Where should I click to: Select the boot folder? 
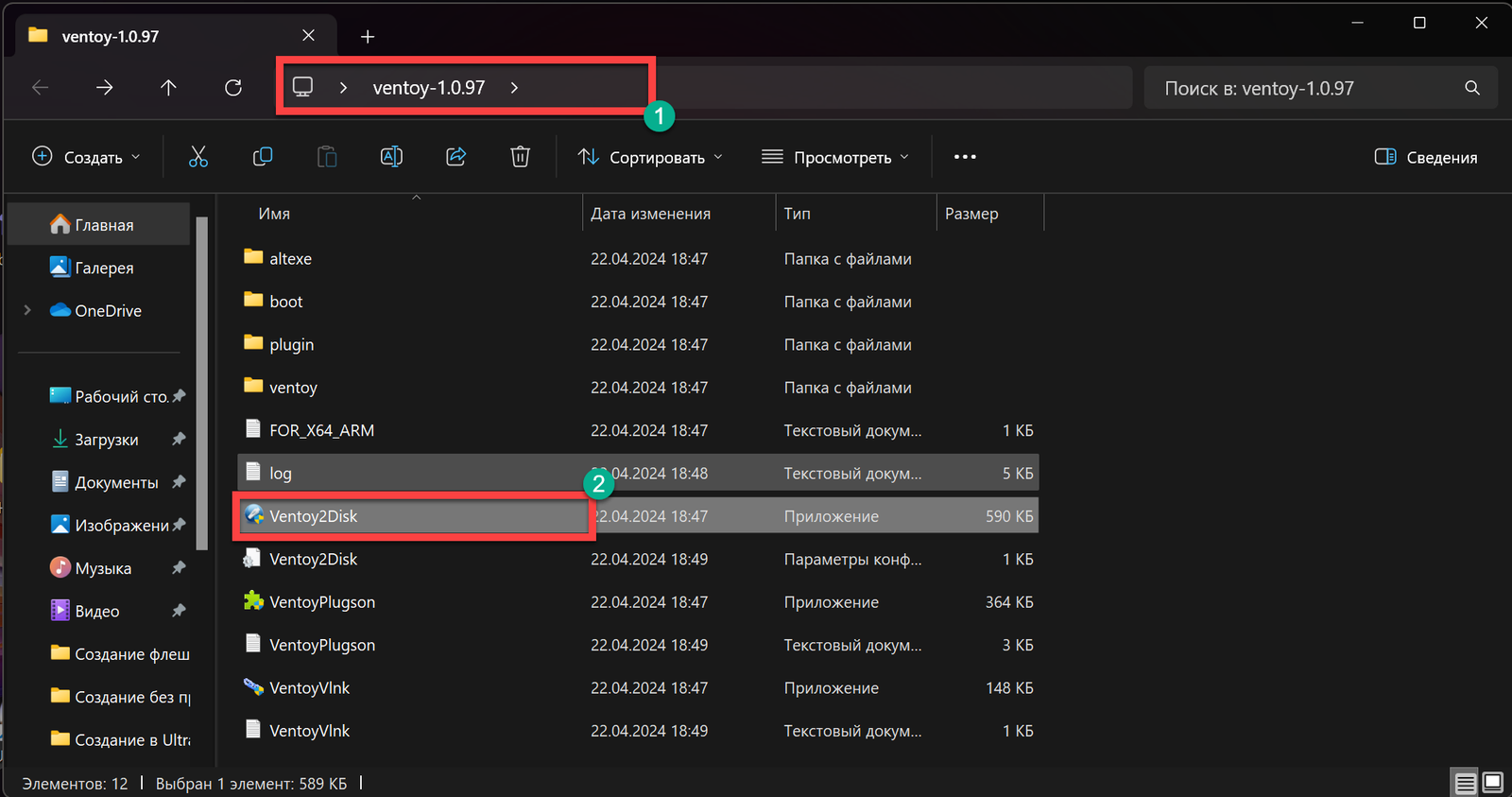[638, 302]
